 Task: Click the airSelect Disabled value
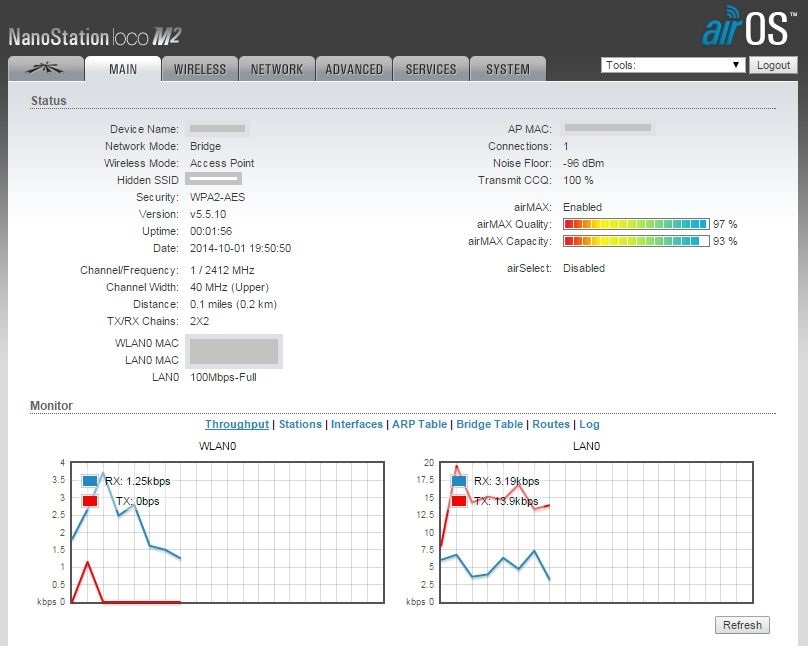point(584,268)
